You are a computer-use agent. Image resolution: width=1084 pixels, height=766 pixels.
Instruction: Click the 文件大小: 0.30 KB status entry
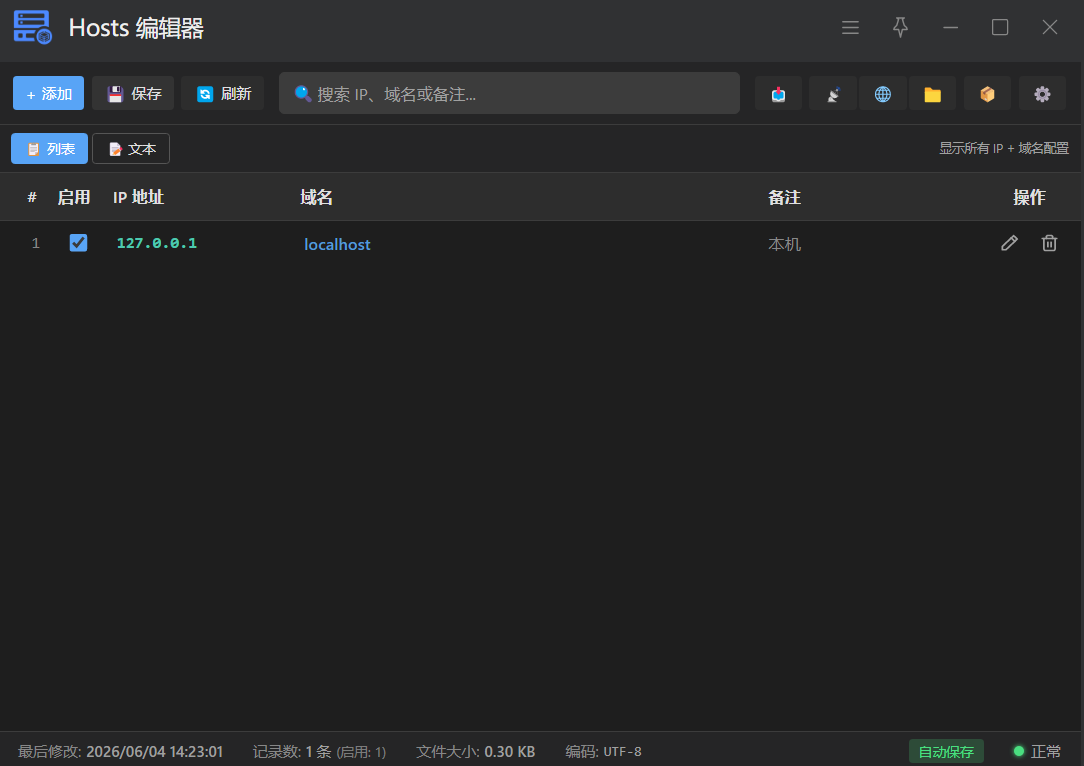point(476,751)
